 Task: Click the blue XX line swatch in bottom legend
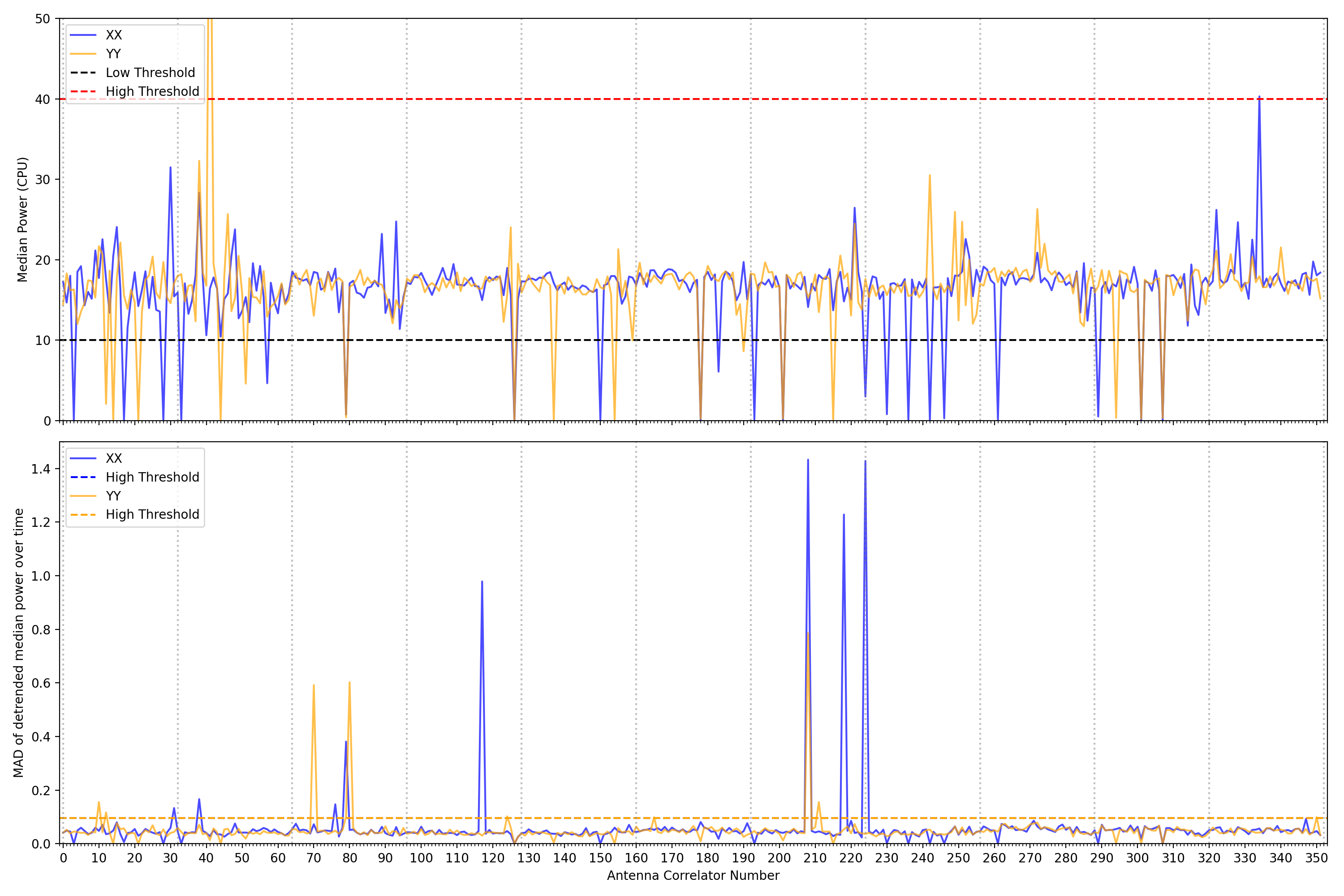[83, 458]
